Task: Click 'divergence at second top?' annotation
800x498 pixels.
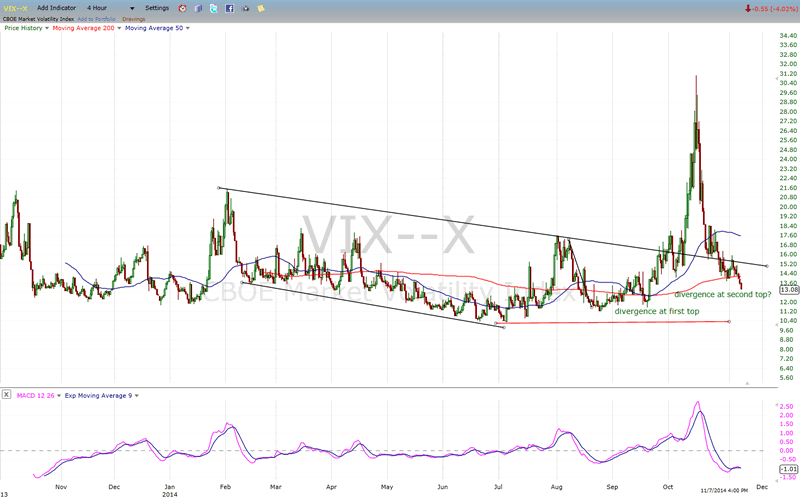Action: [x=722, y=294]
